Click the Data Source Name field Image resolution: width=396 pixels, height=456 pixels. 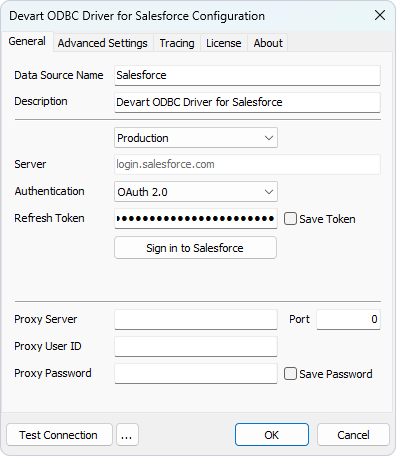tap(247, 75)
